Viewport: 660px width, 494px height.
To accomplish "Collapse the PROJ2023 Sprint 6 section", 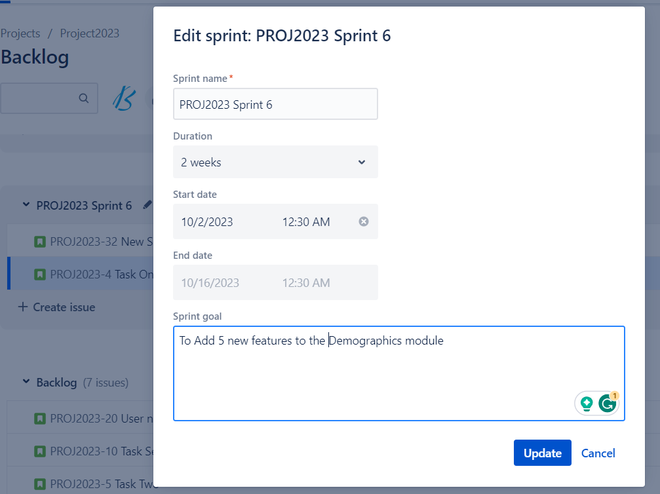I will coord(26,205).
